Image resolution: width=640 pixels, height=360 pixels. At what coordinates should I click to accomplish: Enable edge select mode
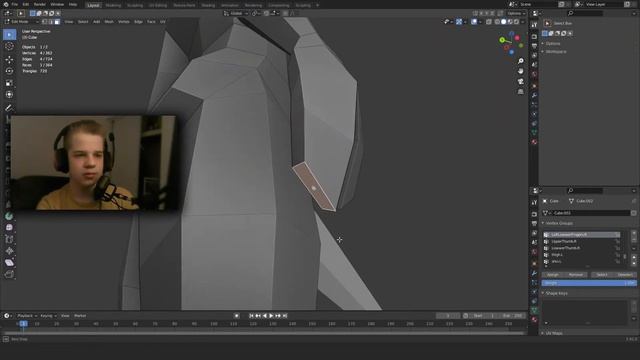tap(51, 22)
